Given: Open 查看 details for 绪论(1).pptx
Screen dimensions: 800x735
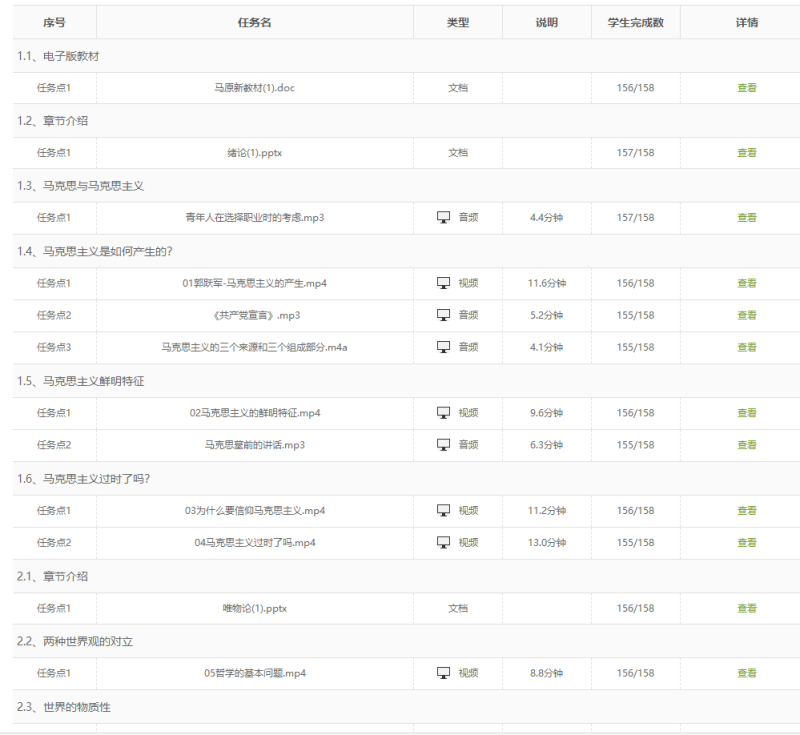Looking at the screenshot, I should click(x=747, y=153).
